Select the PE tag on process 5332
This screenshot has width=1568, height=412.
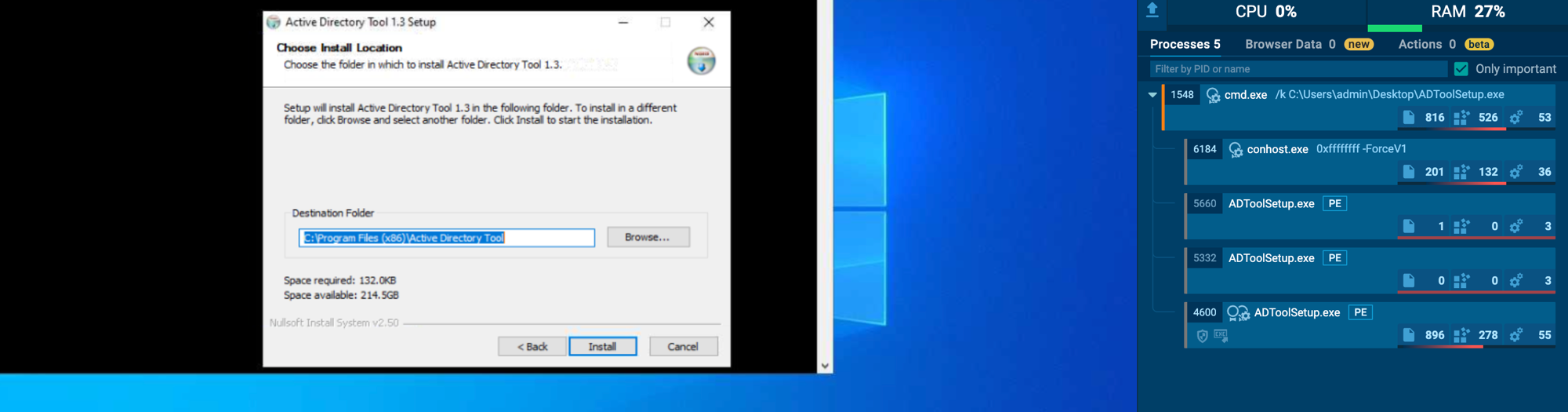tap(1334, 258)
